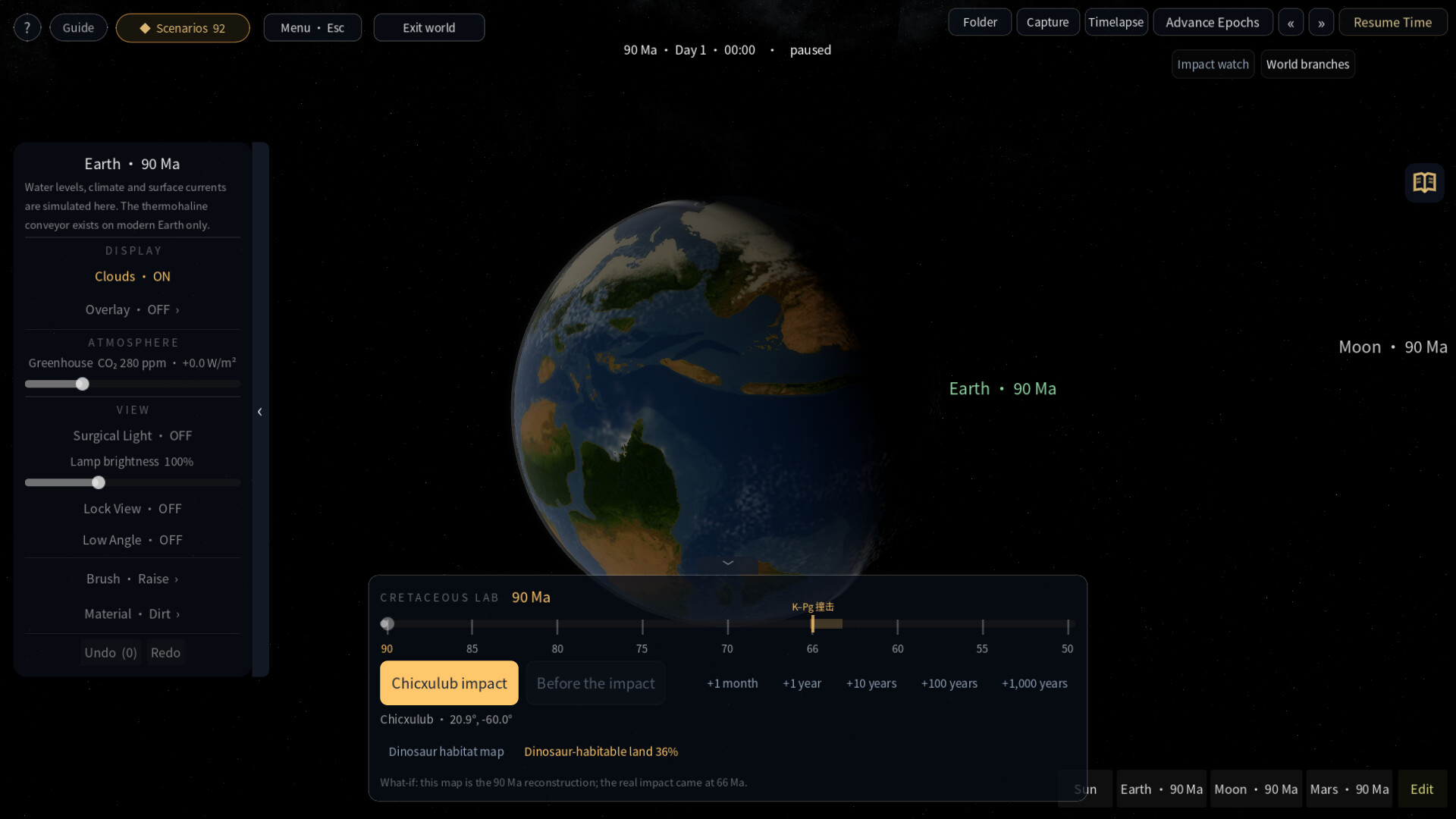The height and width of the screenshot is (819, 1456).
Task: Click the K-Pg impact timeline marker
Action: tap(813, 623)
